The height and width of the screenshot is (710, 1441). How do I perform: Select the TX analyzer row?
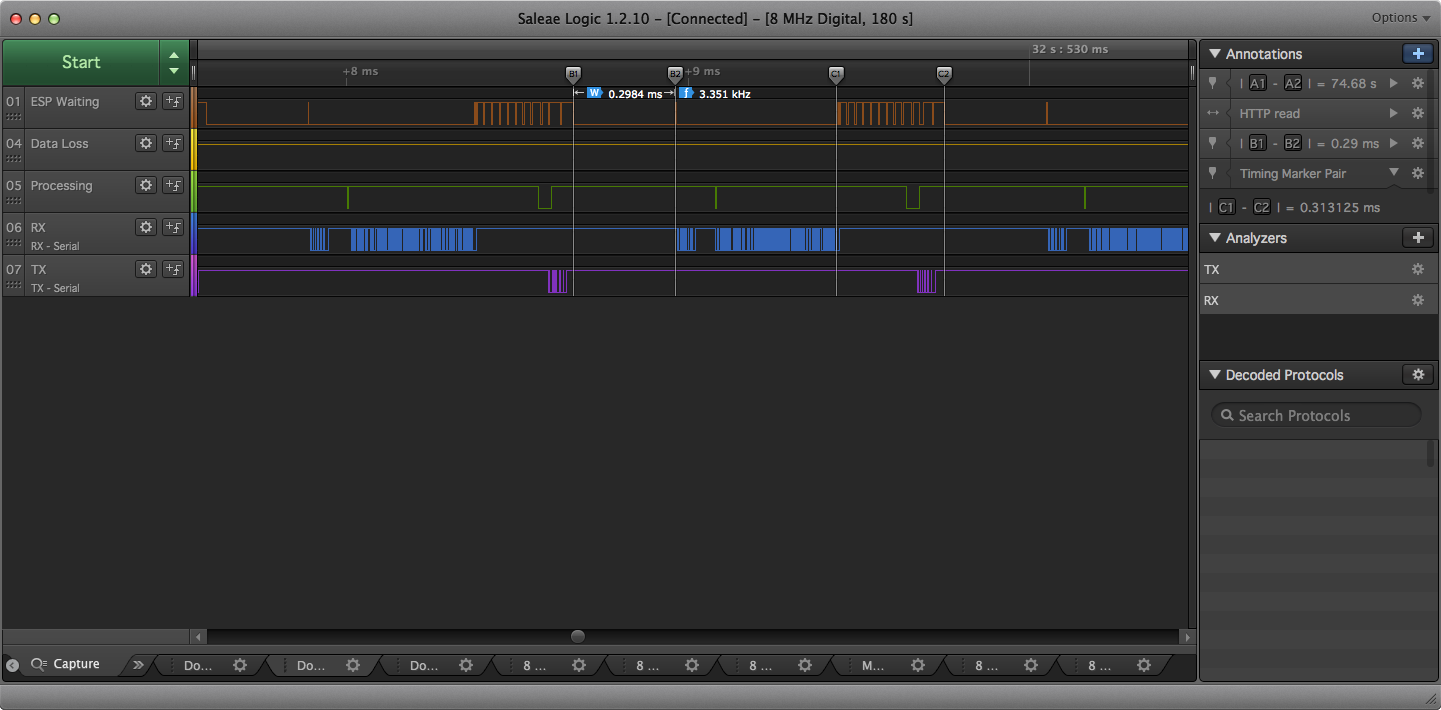click(1318, 270)
